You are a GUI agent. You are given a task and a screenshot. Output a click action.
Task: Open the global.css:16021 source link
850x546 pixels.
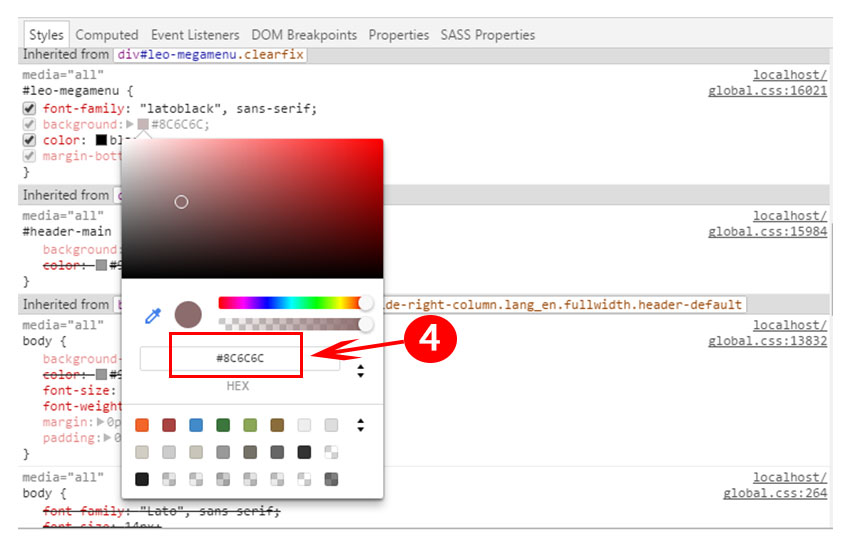coord(767,91)
